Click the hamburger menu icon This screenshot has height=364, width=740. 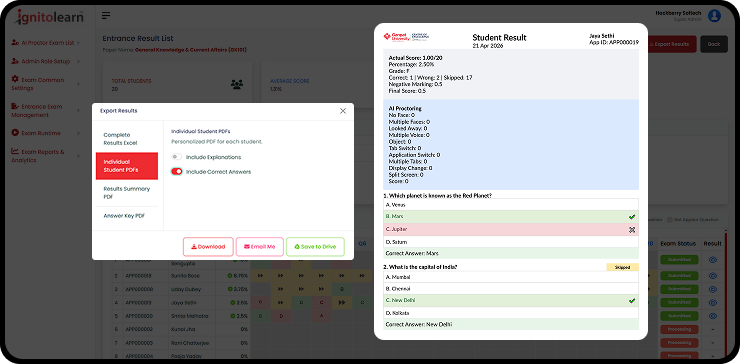pos(106,16)
